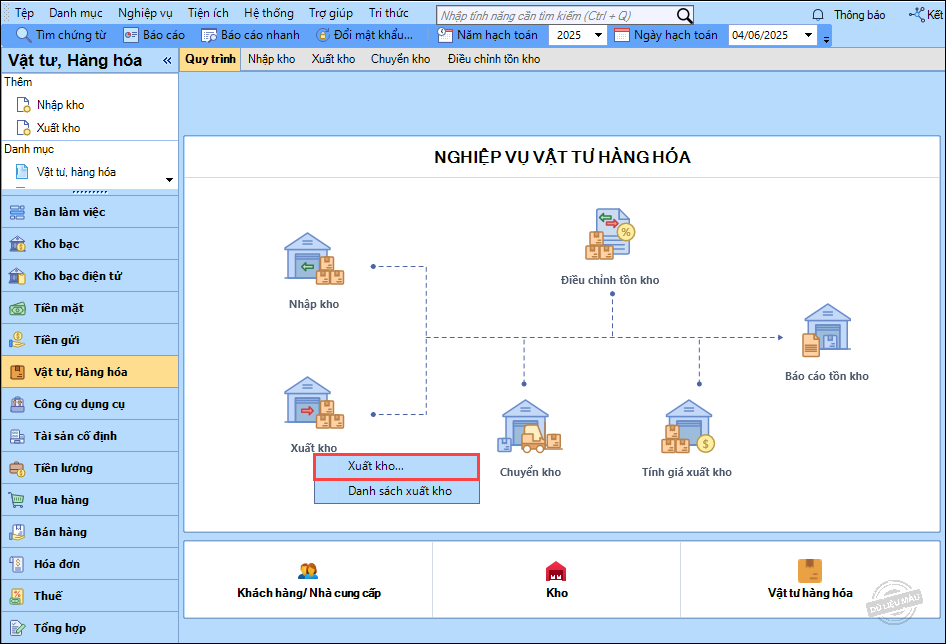Open the Hệ thống menu

point(269,13)
